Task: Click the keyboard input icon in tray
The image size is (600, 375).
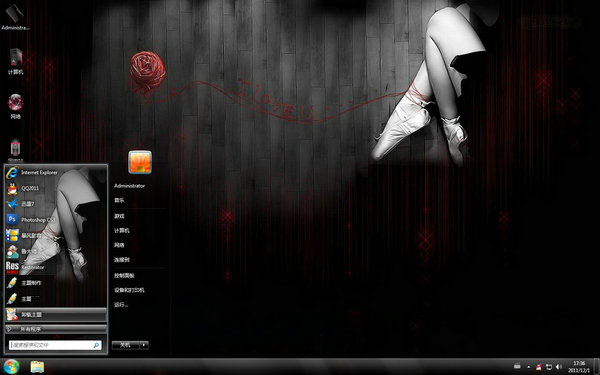Action: 517,367
